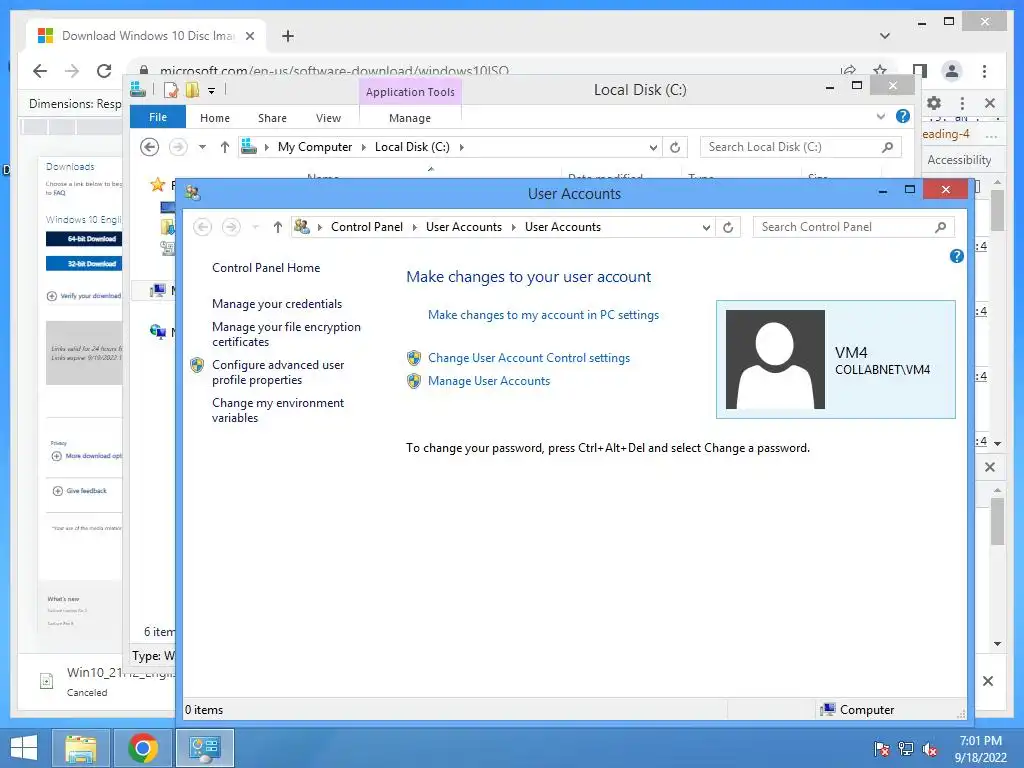This screenshot has width=1024, height=768.
Task: Expand Local Disk address bar history dropdown
Action: pyautogui.click(x=653, y=148)
